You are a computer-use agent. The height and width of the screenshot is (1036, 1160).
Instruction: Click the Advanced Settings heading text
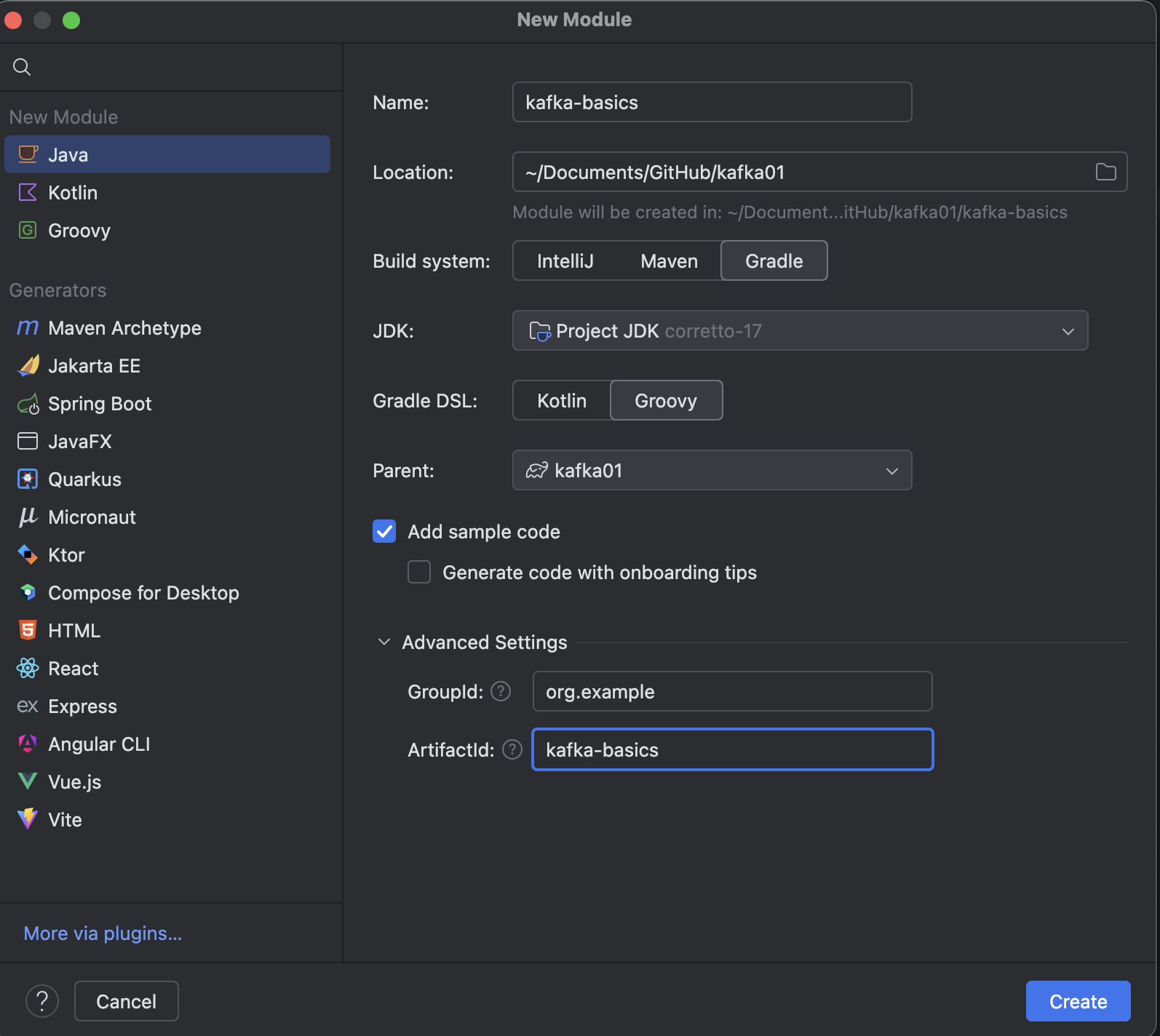[x=485, y=642]
